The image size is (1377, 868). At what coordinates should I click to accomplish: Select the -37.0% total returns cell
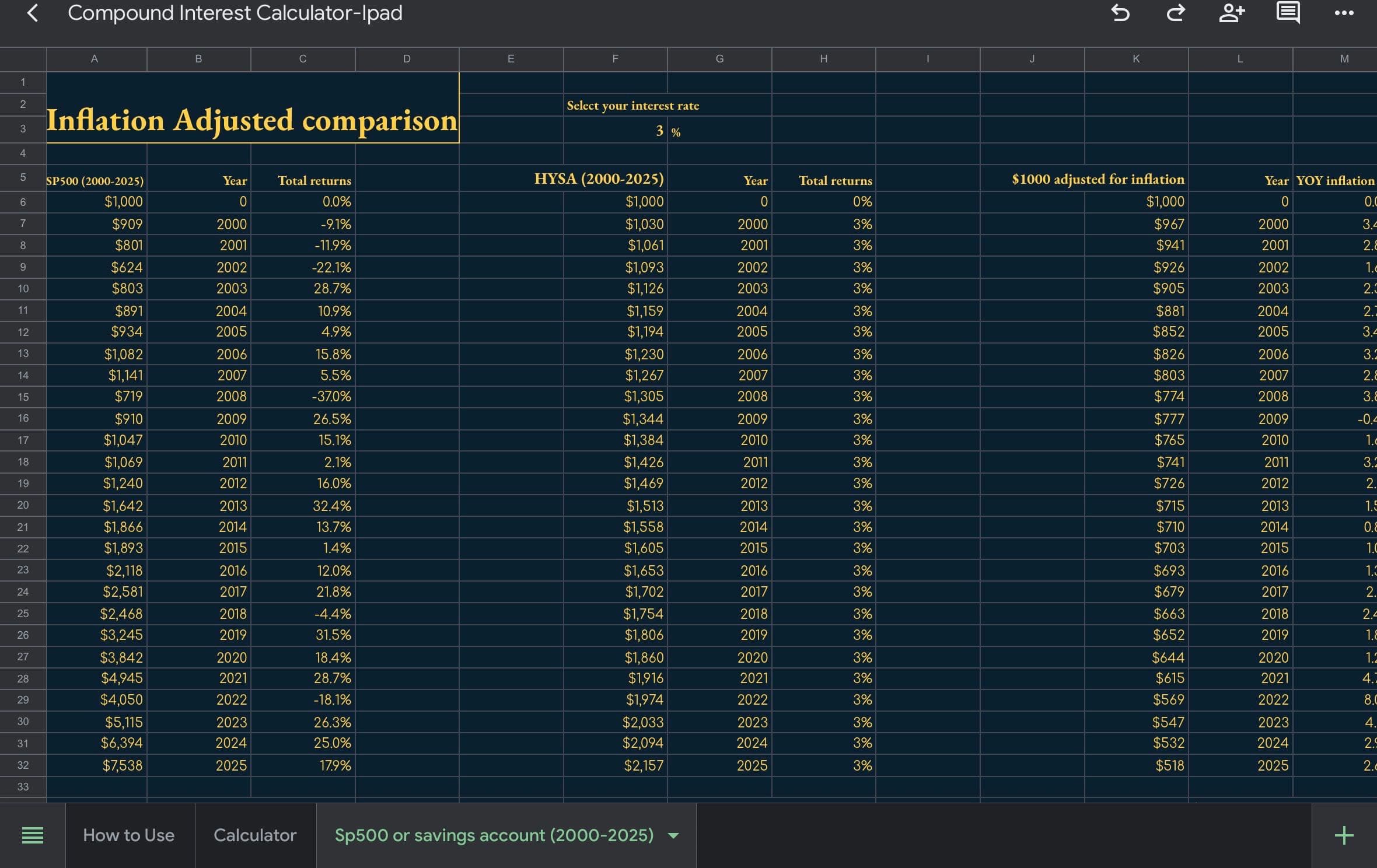[x=303, y=397]
